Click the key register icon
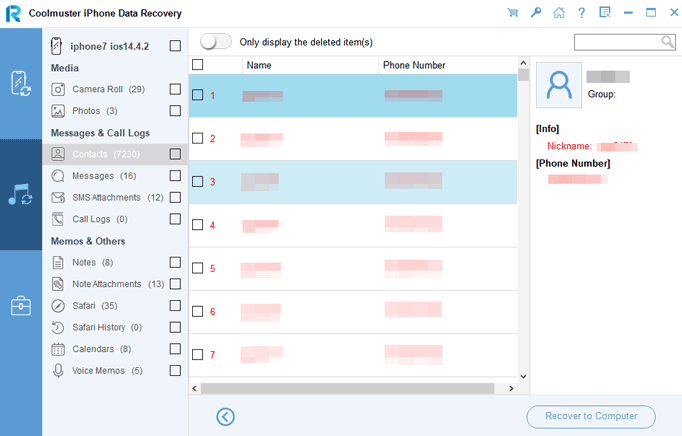The height and width of the screenshot is (436, 682). 536,12
